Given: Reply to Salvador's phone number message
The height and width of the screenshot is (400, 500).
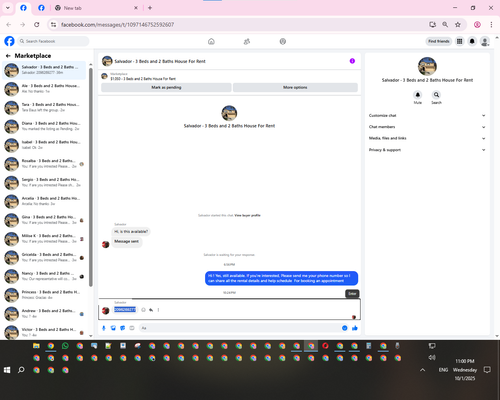Looking at the screenshot, I should [x=151, y=310].
